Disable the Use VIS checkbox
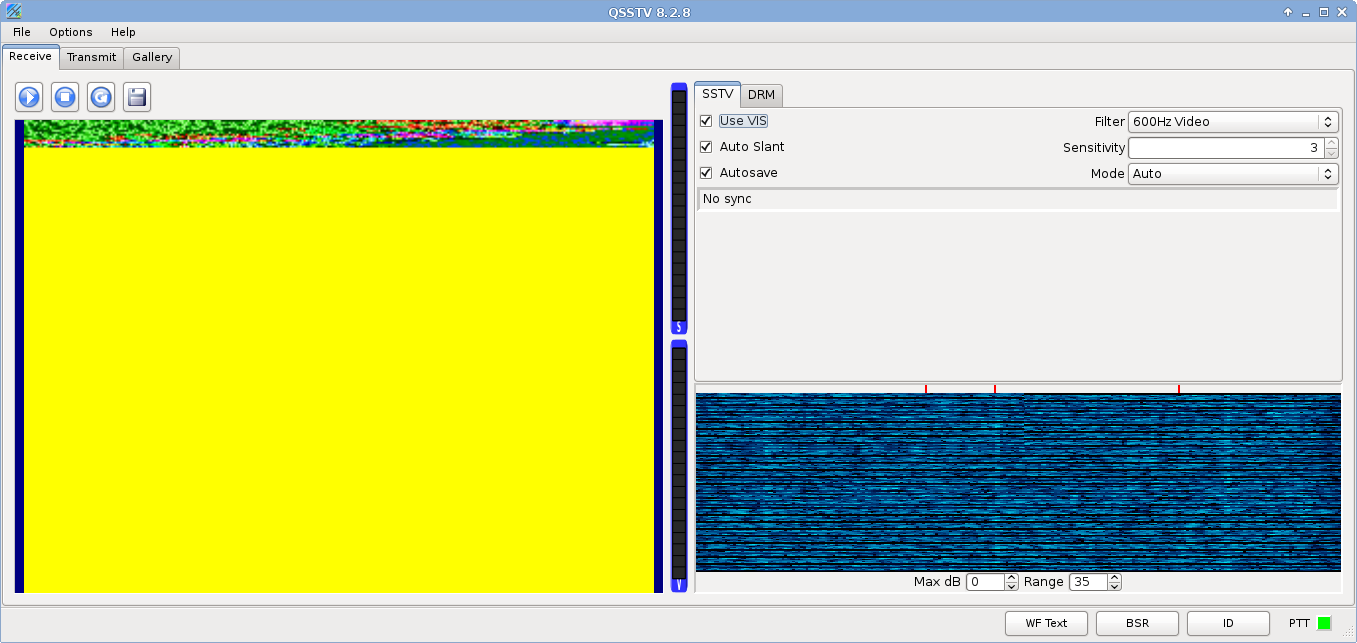Viewport: 1357px width, 643px height. coord(706,121)
